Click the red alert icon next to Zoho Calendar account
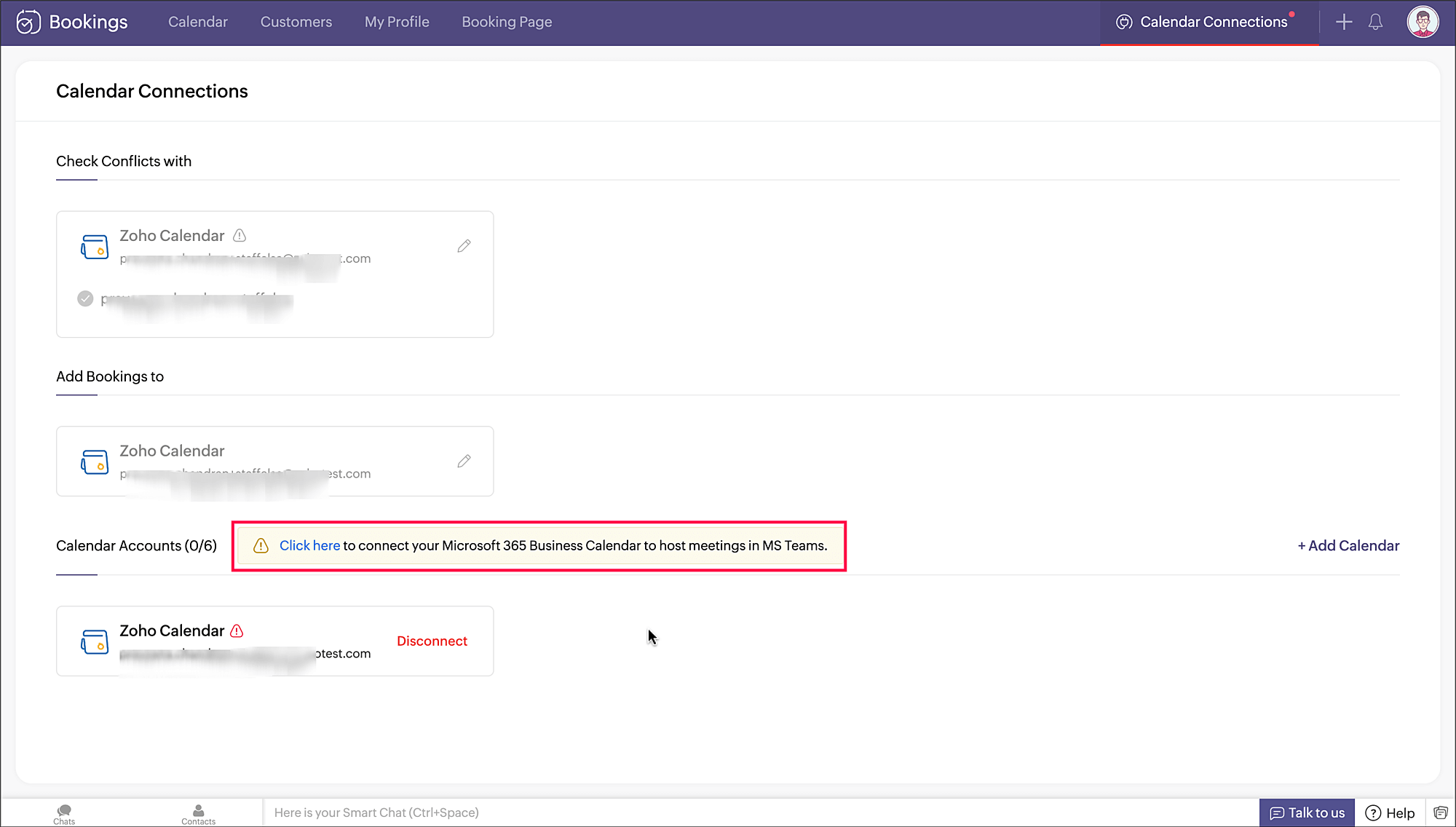Screen dimensions: 1456x827 click(x=237, y=630)
